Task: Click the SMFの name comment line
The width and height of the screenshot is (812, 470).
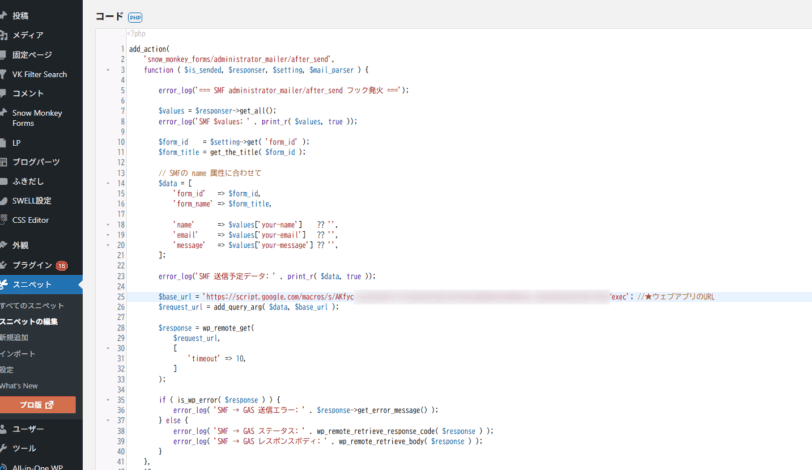Action: 210,173
